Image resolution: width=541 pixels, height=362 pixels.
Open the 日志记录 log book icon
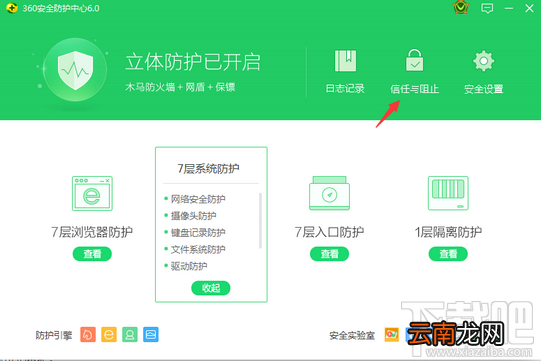point(345,61)
